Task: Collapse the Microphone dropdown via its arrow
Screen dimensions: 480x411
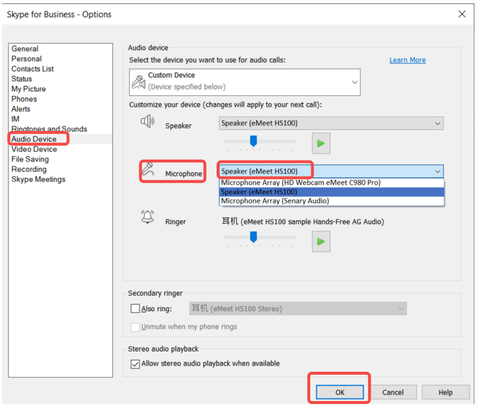Action: pos(438,171)
